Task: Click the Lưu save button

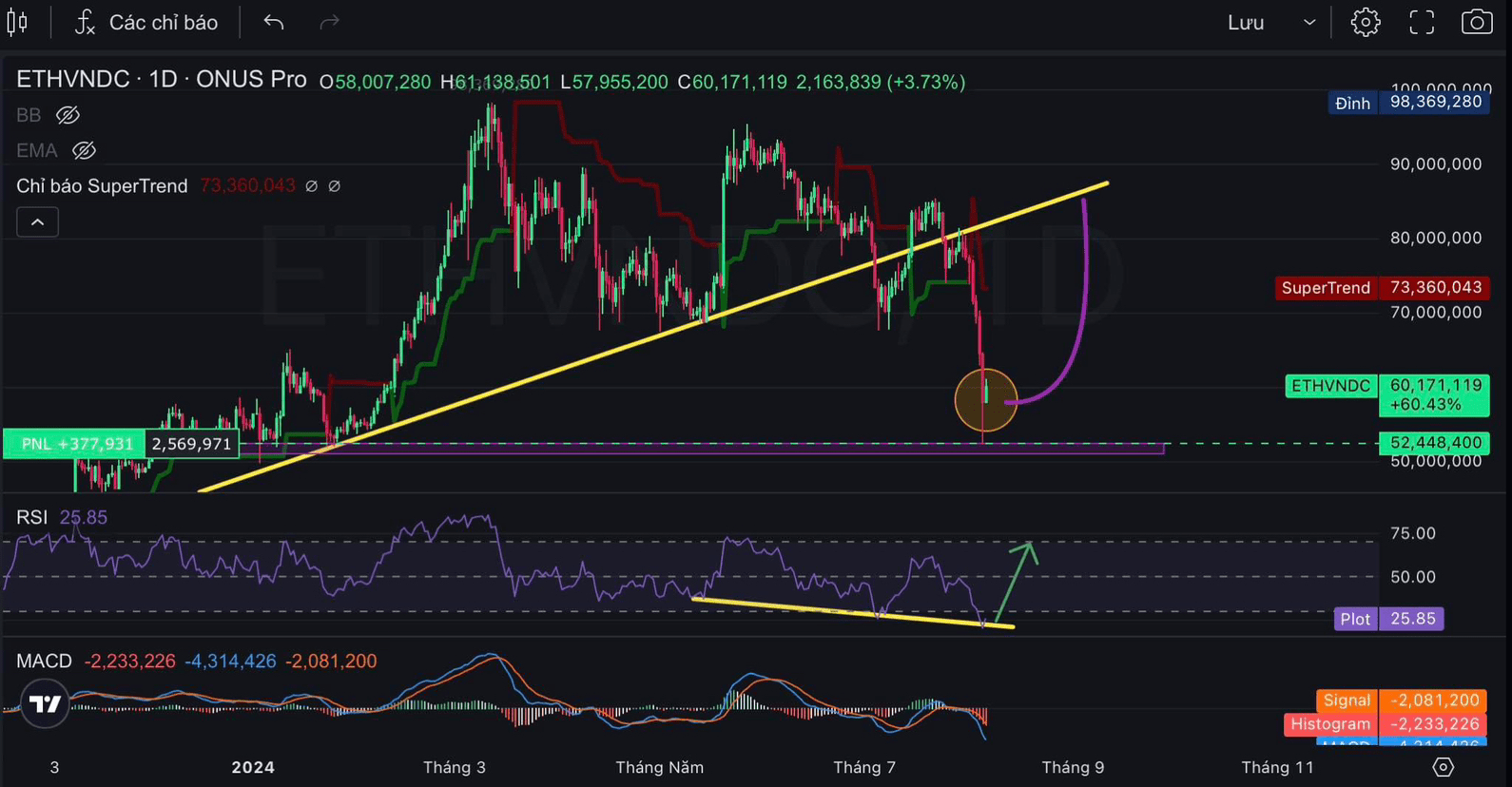Action: 1246,22
